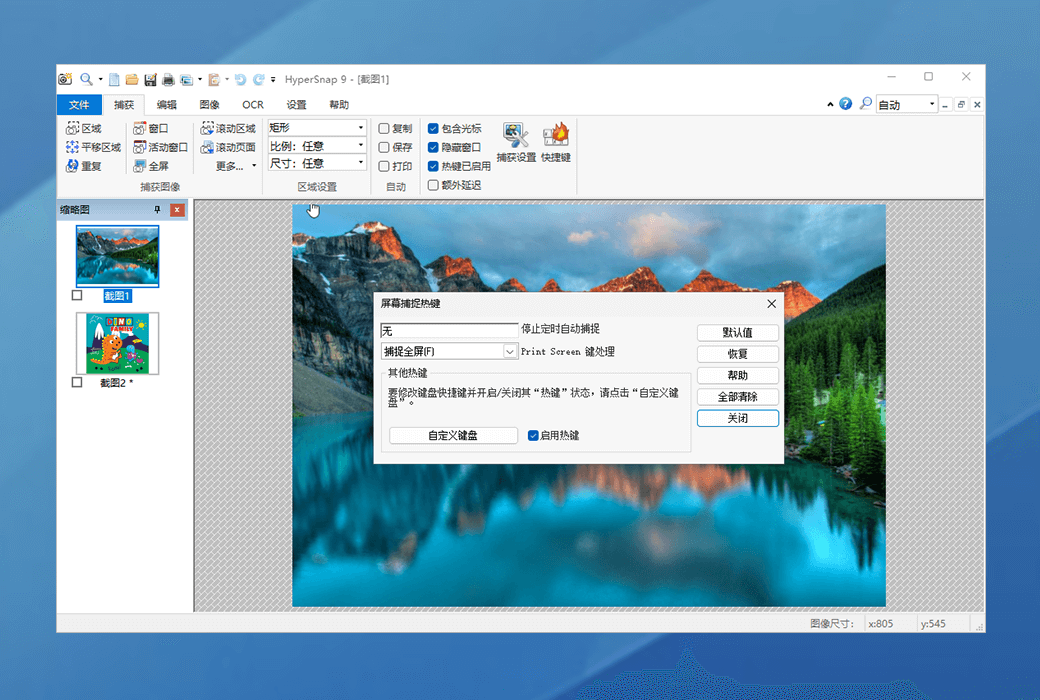Uncheck the 包含光标 checkbox
The height and width of the screenshot is (700, 1040).
tap(433, 129)
